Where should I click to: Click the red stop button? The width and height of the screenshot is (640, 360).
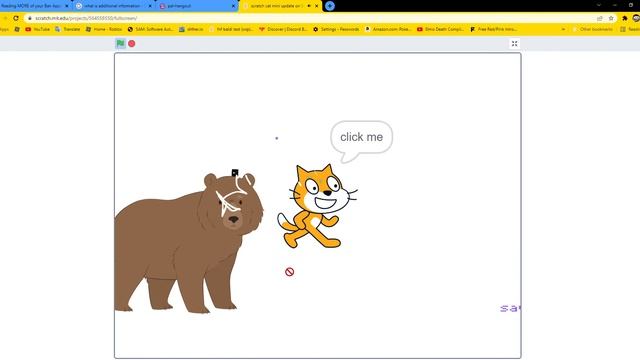pos(132,44)
